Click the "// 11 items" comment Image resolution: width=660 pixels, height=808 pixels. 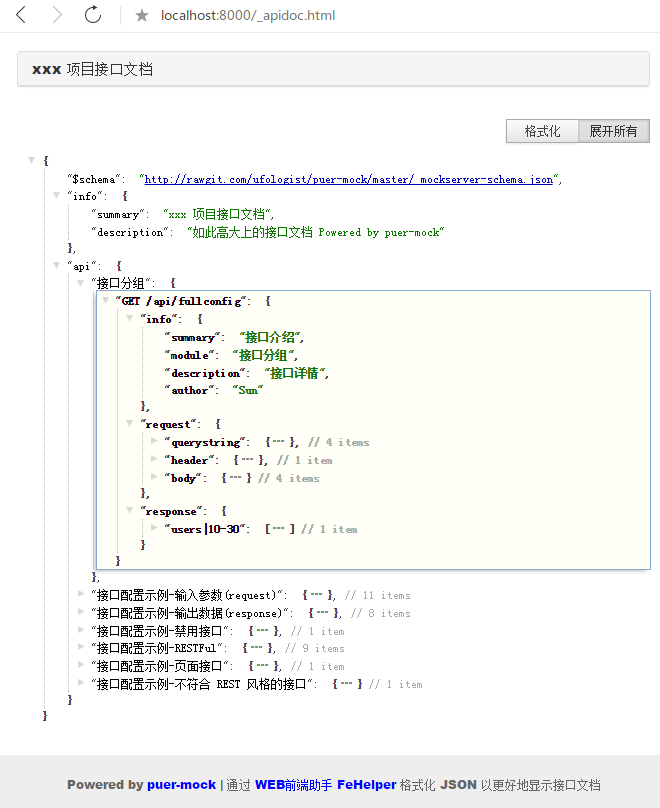[x=378, y=596]
